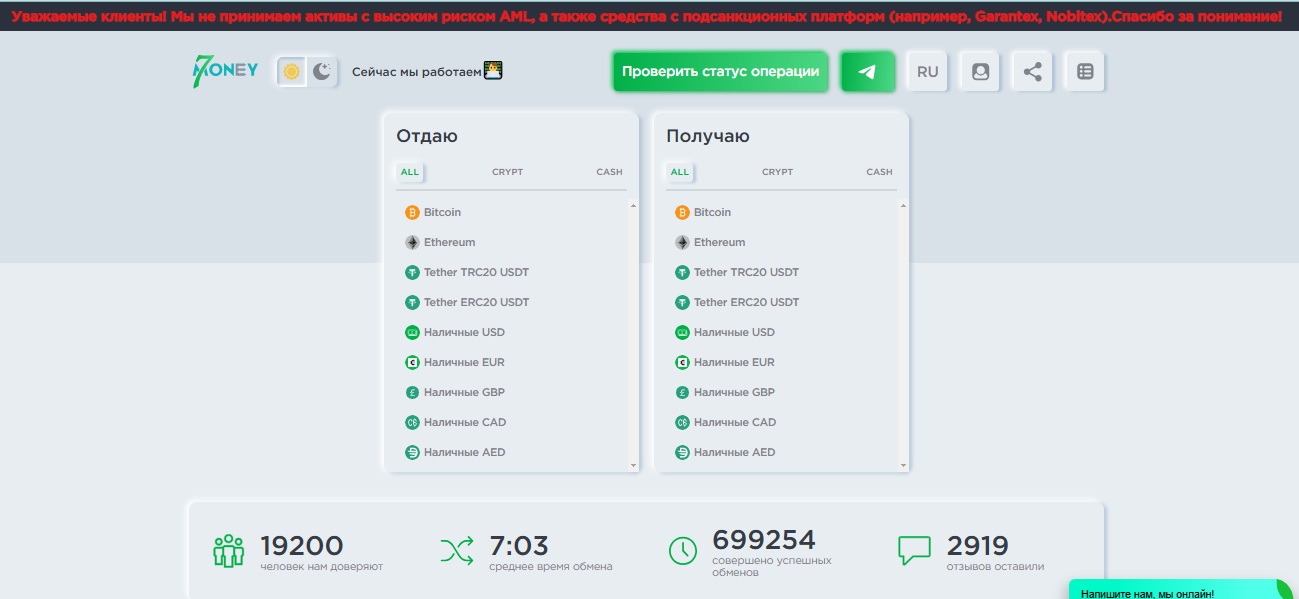
Task: Click Bitcoin icon in Отдаю list
Action: click(412, 212)
